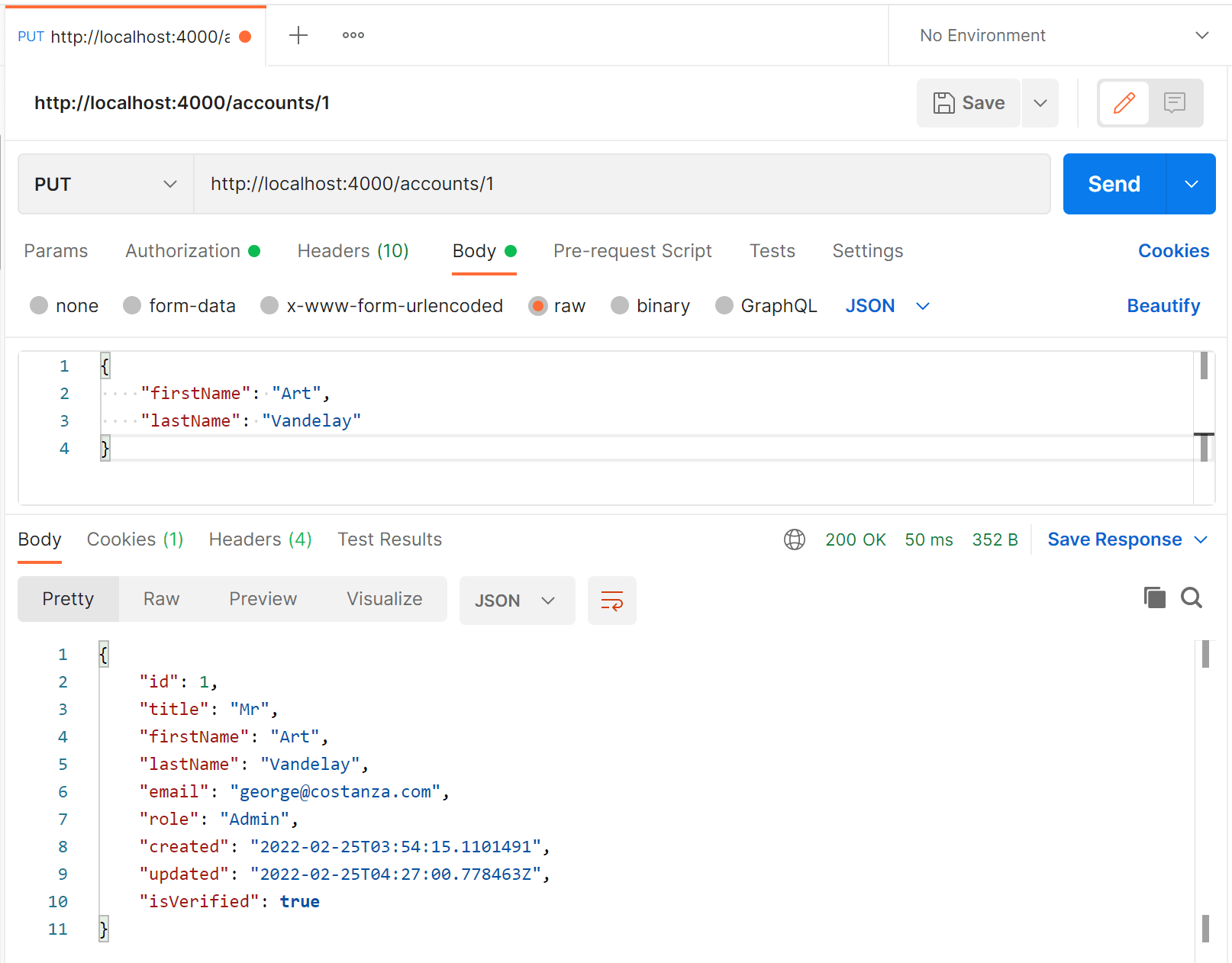Image resolution: width=1232 pixels, height=963 pixels.
Task: Click the request name title accounts/1
Action: click(182, 103)
